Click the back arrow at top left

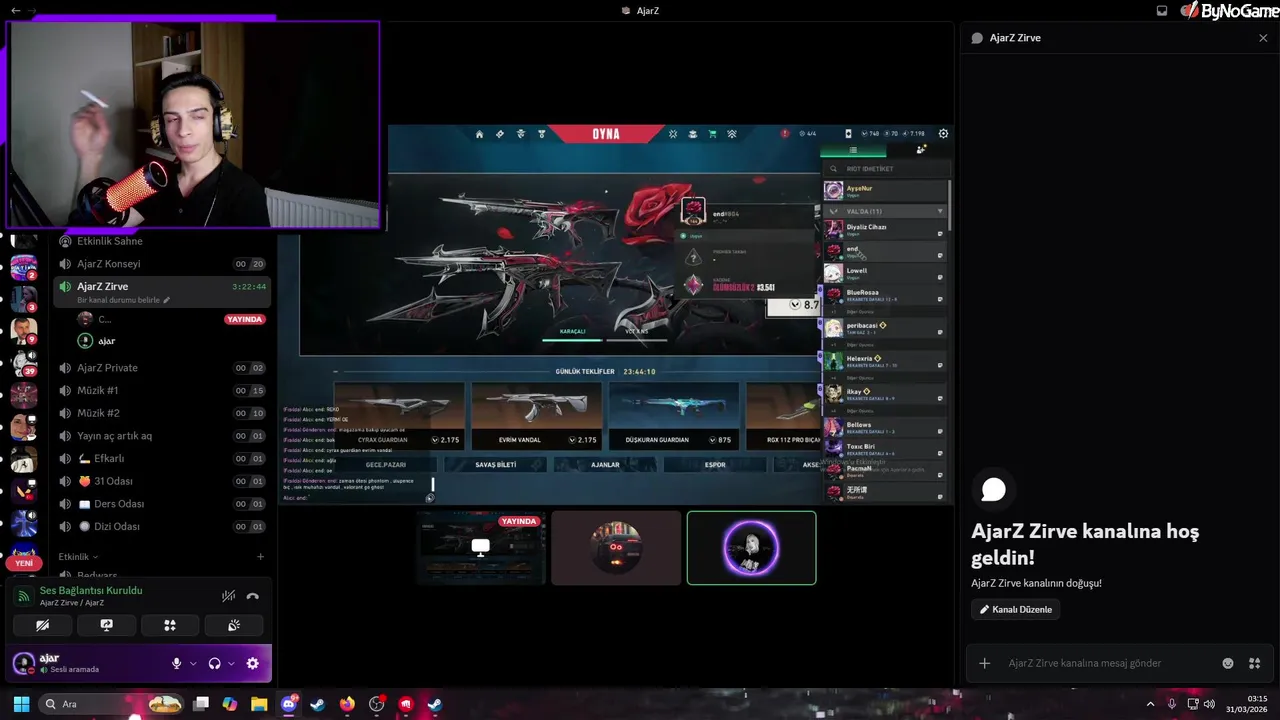click(15, 10)
